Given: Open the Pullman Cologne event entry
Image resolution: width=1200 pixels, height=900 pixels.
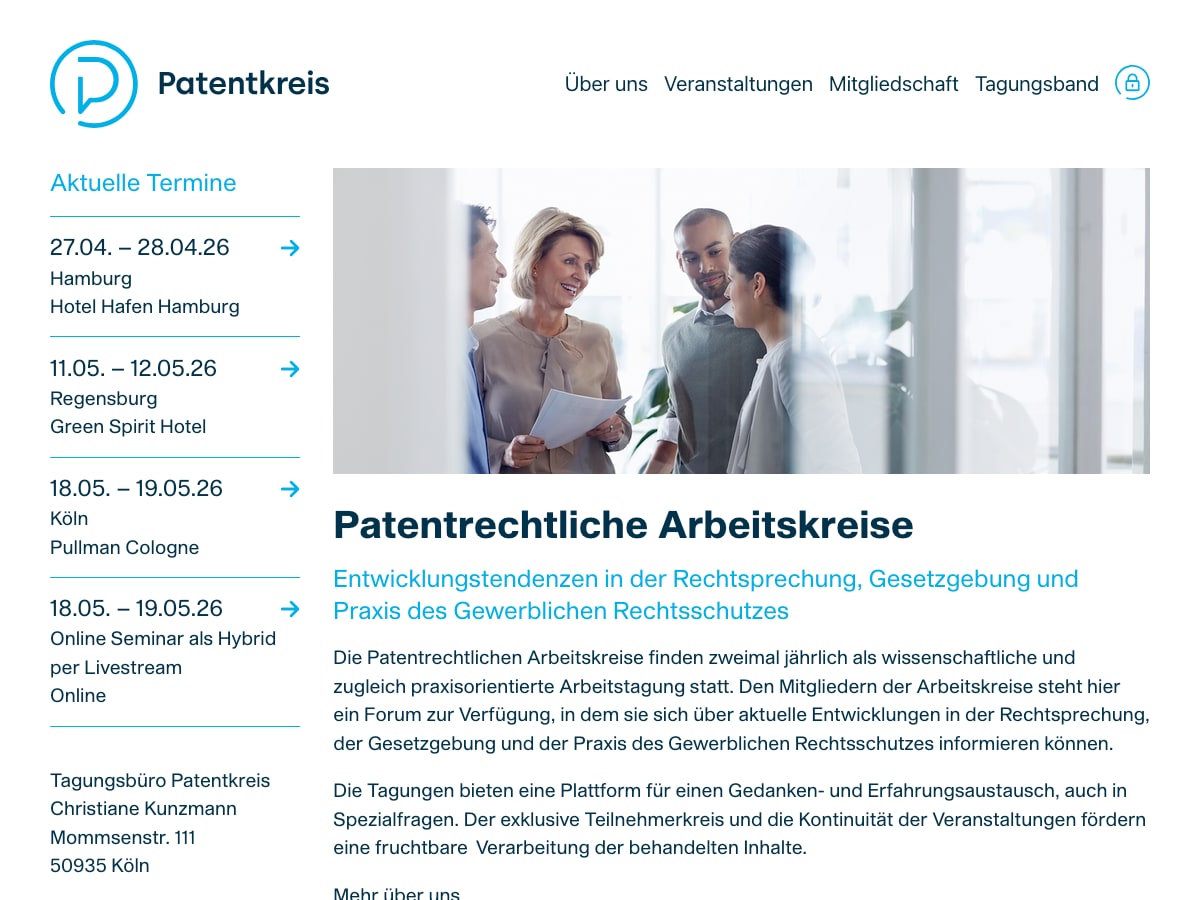Looking at the screenshot, I should click(x=124, y=548).
